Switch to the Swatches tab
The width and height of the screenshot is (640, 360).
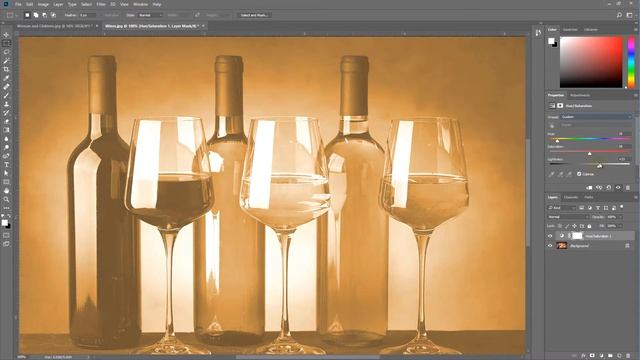[x=570, y=30]
